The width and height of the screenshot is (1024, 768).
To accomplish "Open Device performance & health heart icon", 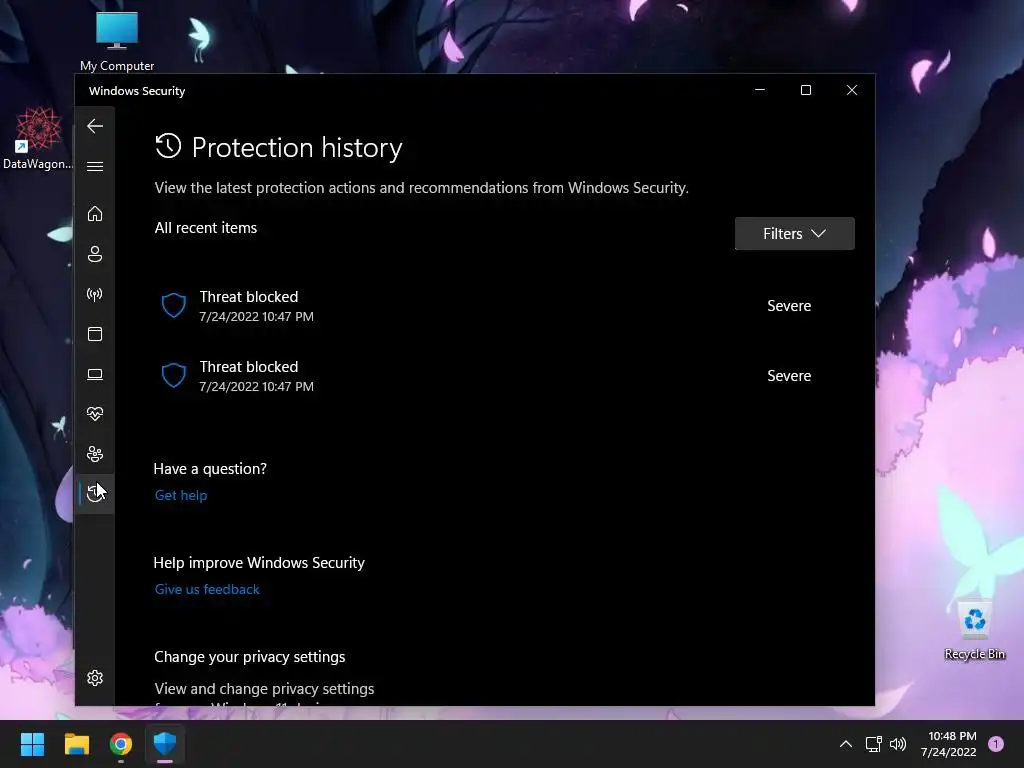I will click(x=95, y=414).
